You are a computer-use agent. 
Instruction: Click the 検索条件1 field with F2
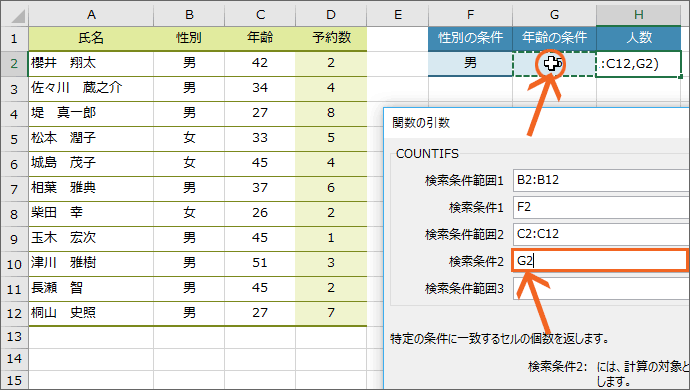click(601, 207)
